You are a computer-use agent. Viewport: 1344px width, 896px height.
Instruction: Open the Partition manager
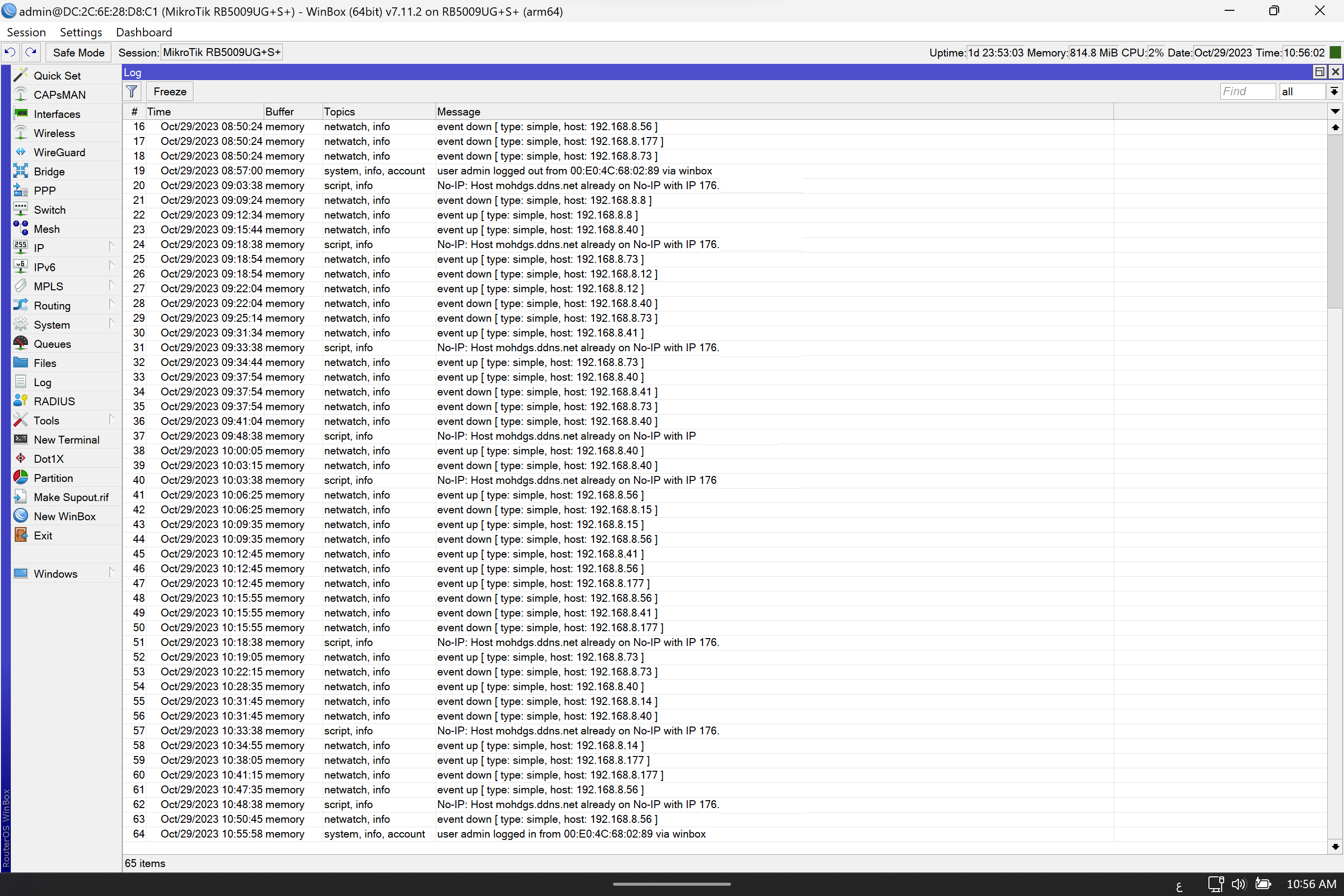point(53,477)
